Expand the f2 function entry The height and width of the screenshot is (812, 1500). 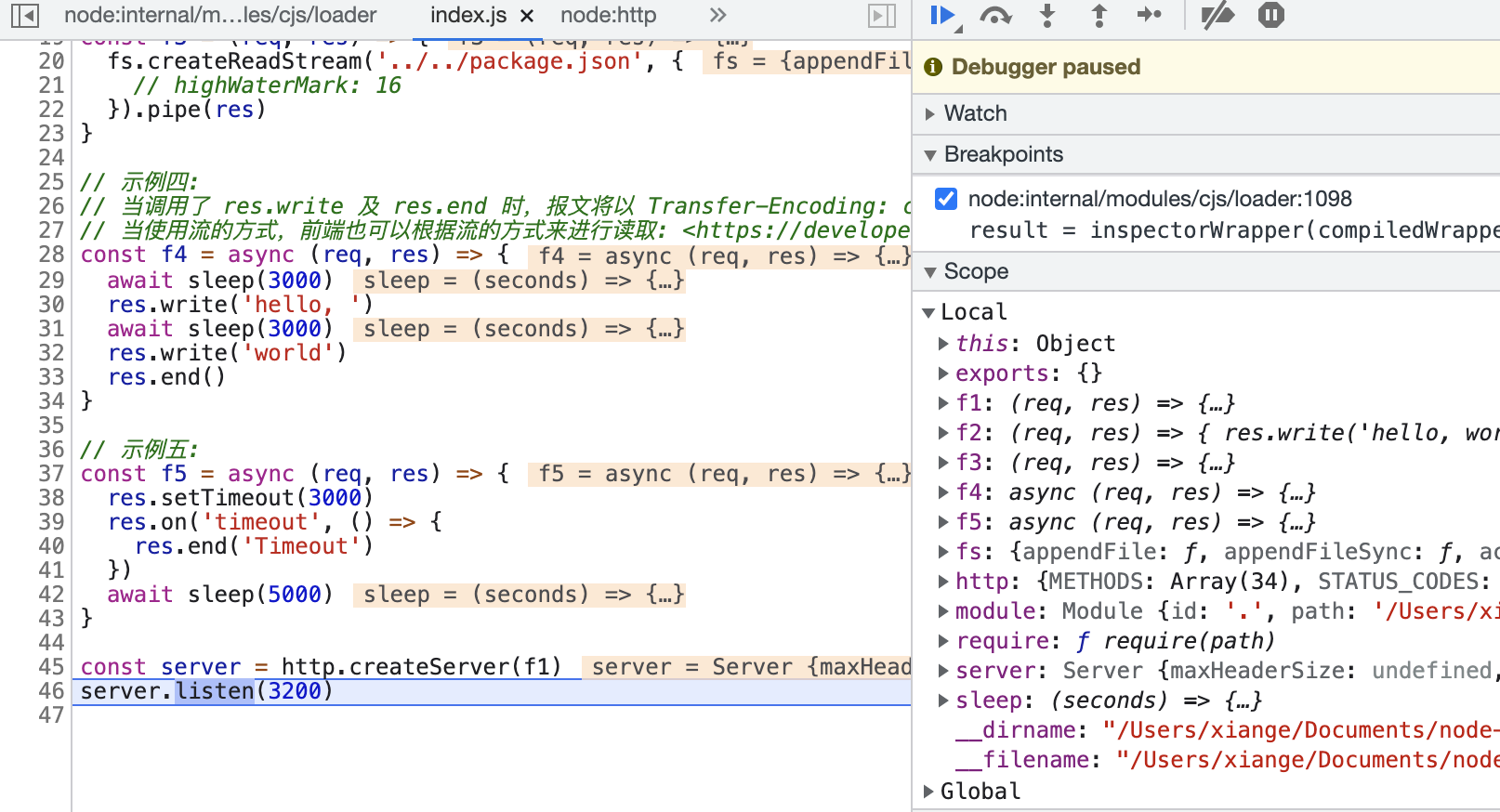tap(943, 433)
